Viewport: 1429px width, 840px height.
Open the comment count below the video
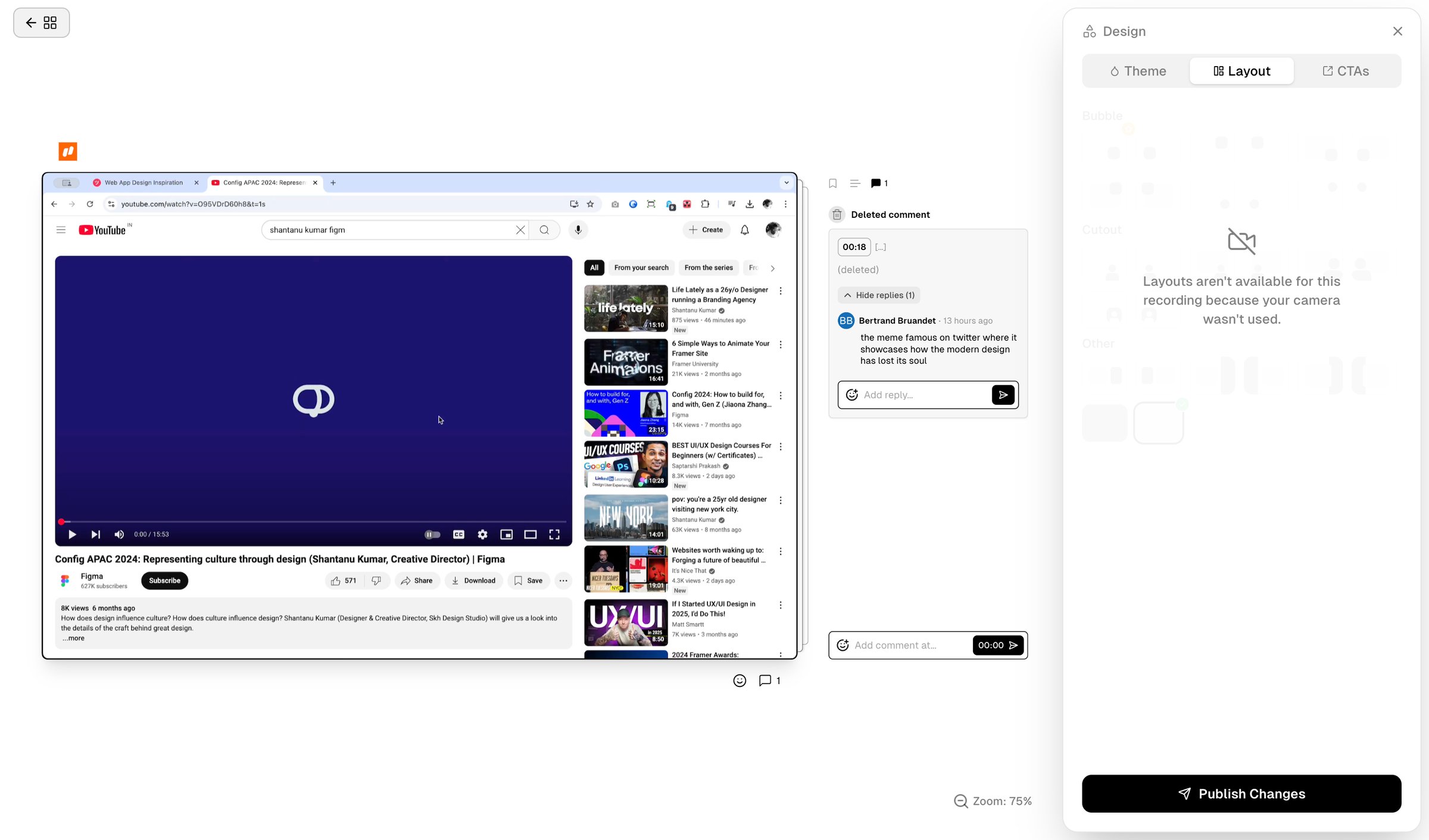tap(769, 680)
